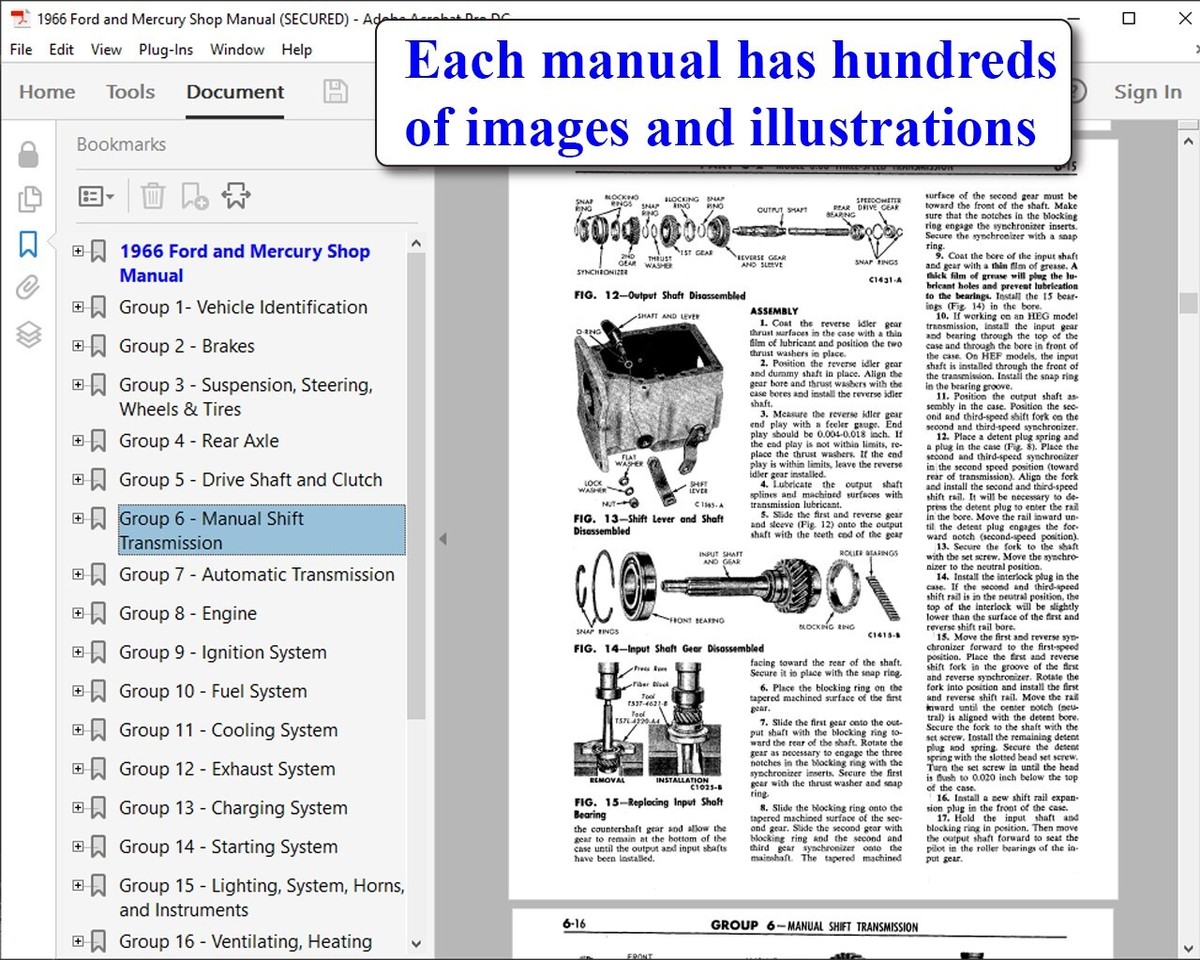
Task: Select 'Group 14 - Starting System' bookmark
Action: tap(228, 847)
